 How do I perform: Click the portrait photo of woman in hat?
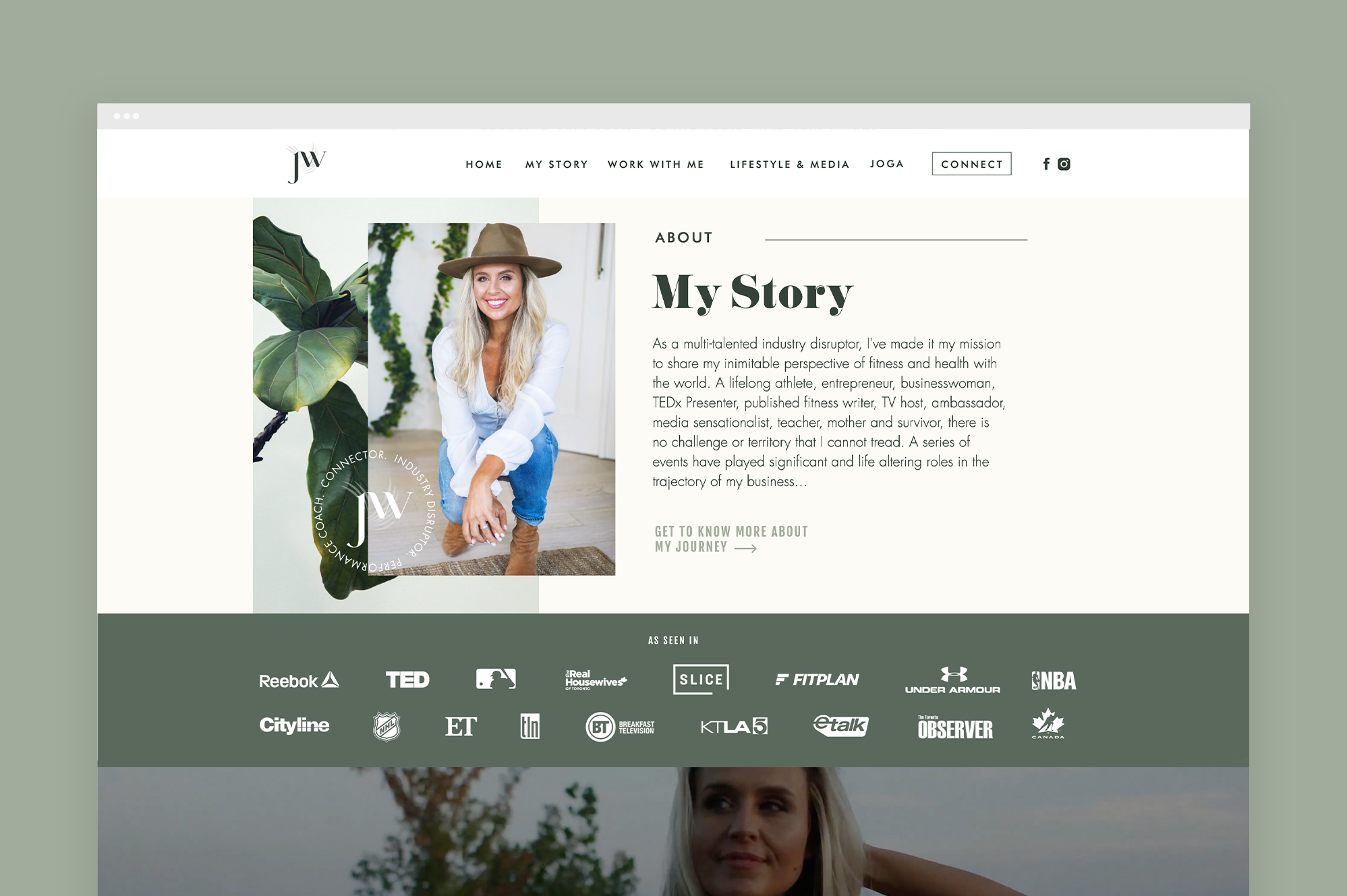pos(492,399)
